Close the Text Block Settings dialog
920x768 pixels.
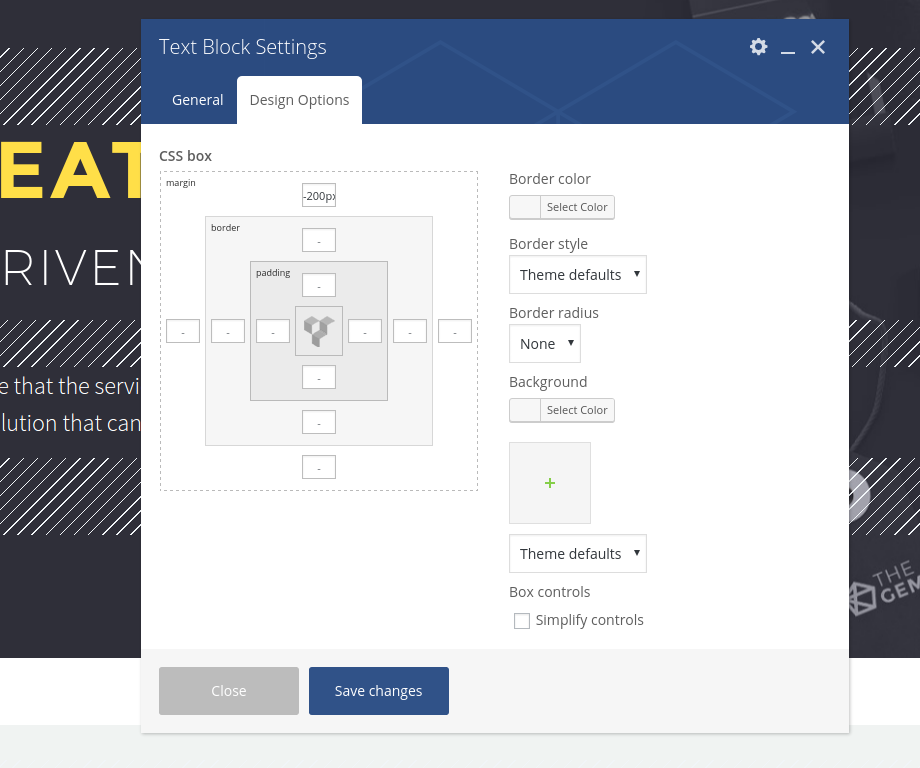pos(818,47)
